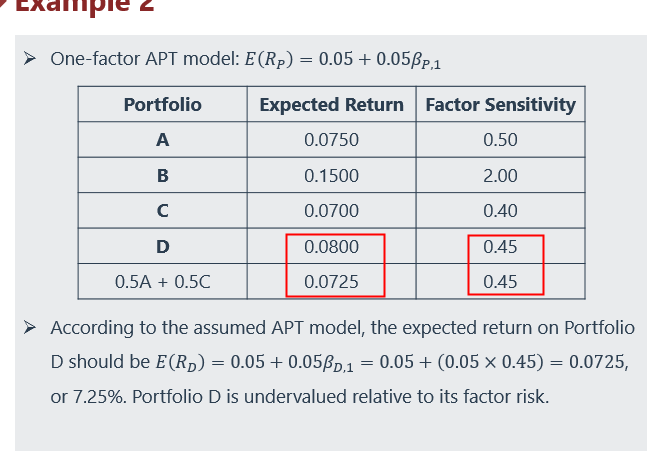The height and width of the screenshot is (451, 662).
Task: Click the Portfolio column header
Action: (162, 104)
